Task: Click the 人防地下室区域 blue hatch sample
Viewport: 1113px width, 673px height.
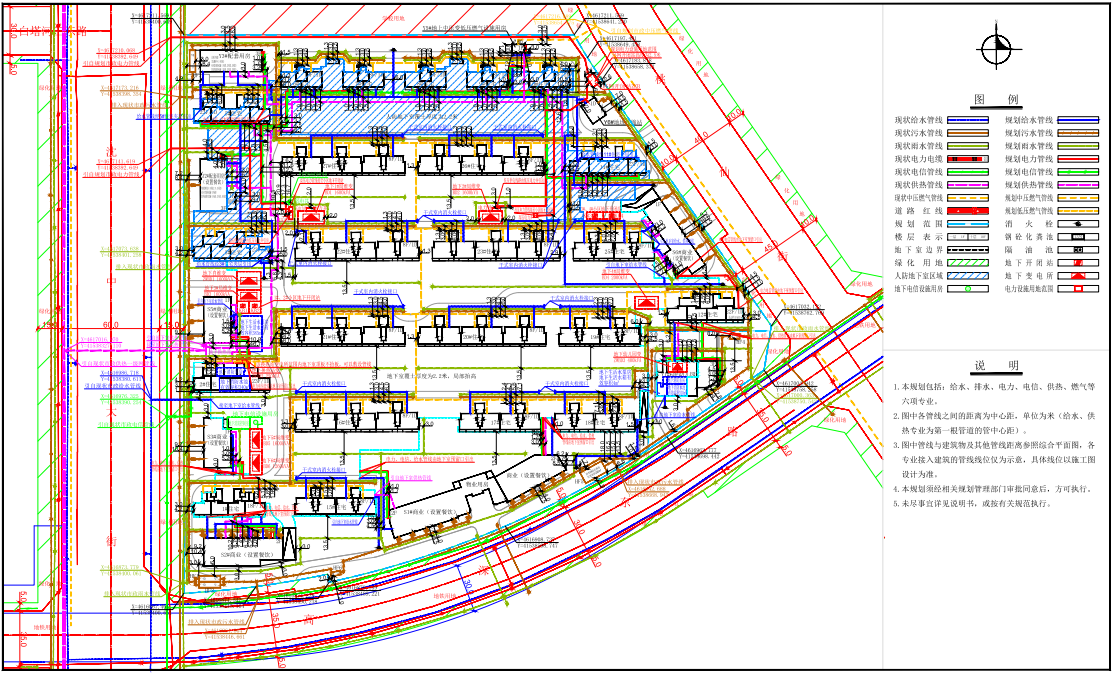Action: coord(968,275)
